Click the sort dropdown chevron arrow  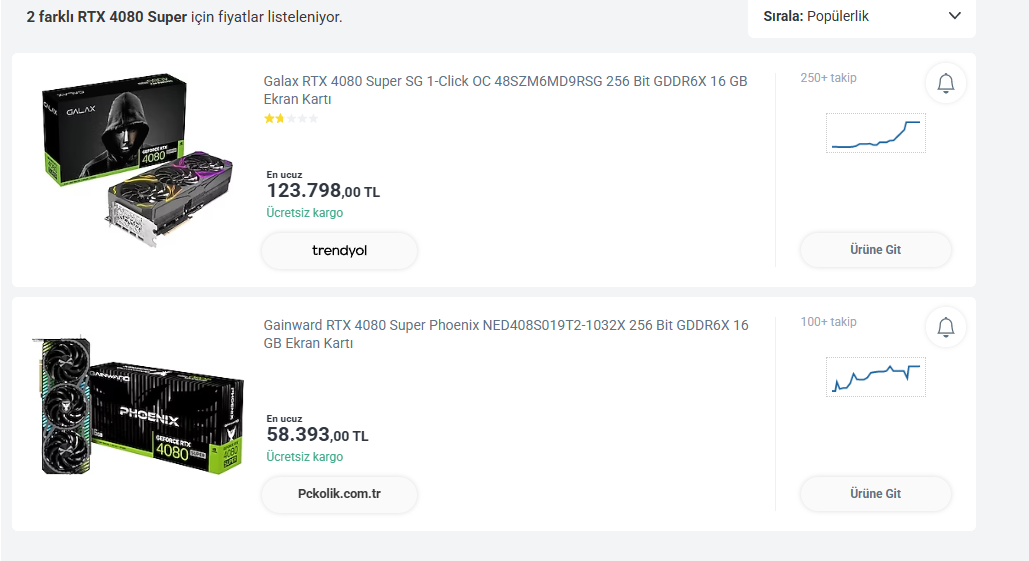954,16
